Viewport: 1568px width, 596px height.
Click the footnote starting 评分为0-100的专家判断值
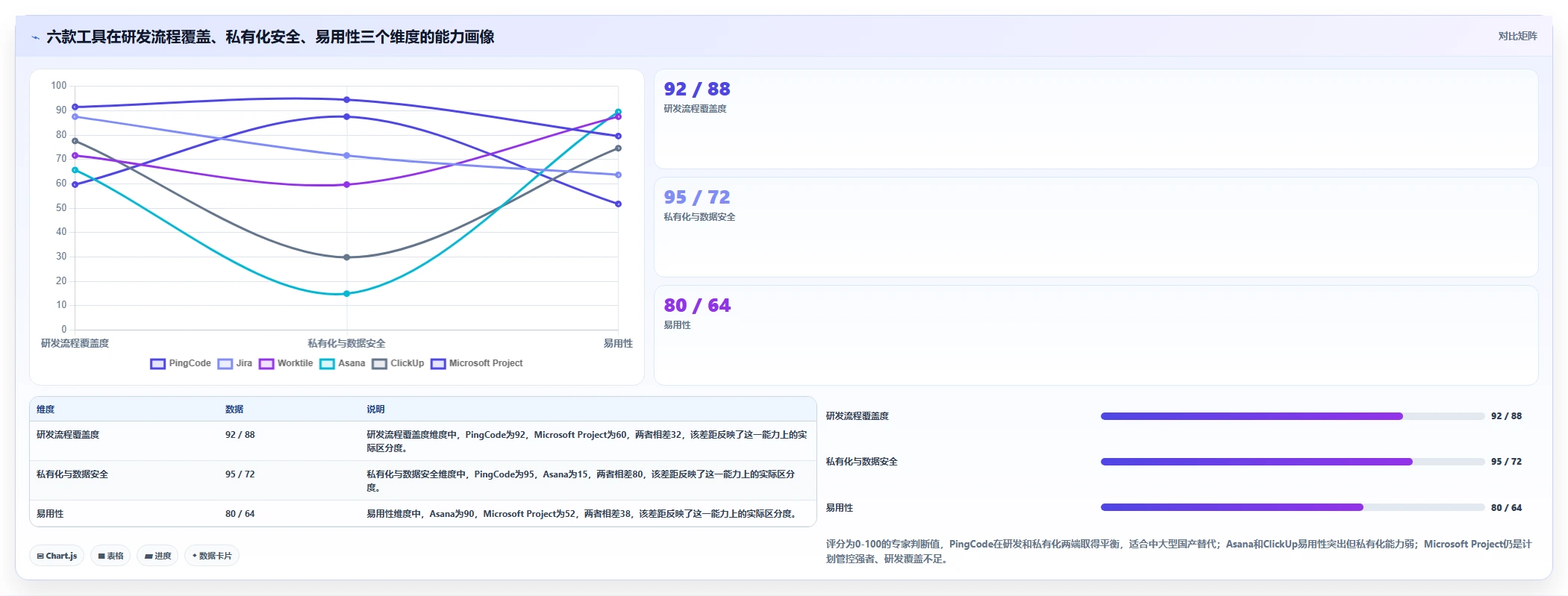1178,551
